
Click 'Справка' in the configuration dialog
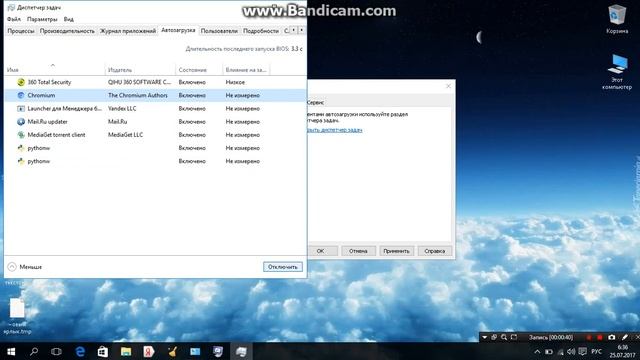(x=434, y=251)
